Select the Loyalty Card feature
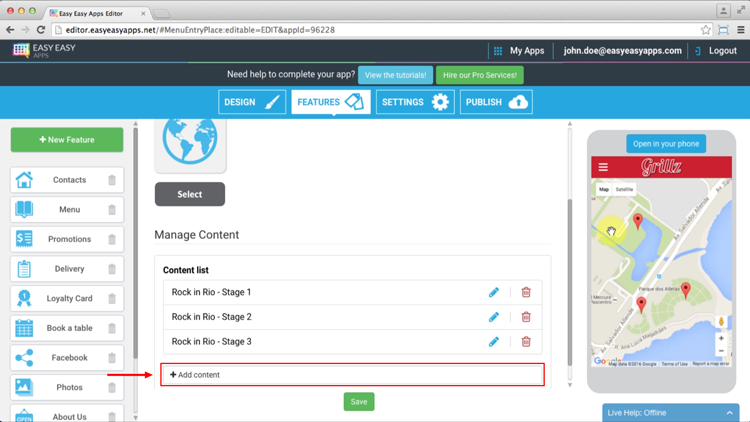 [68, 298]
